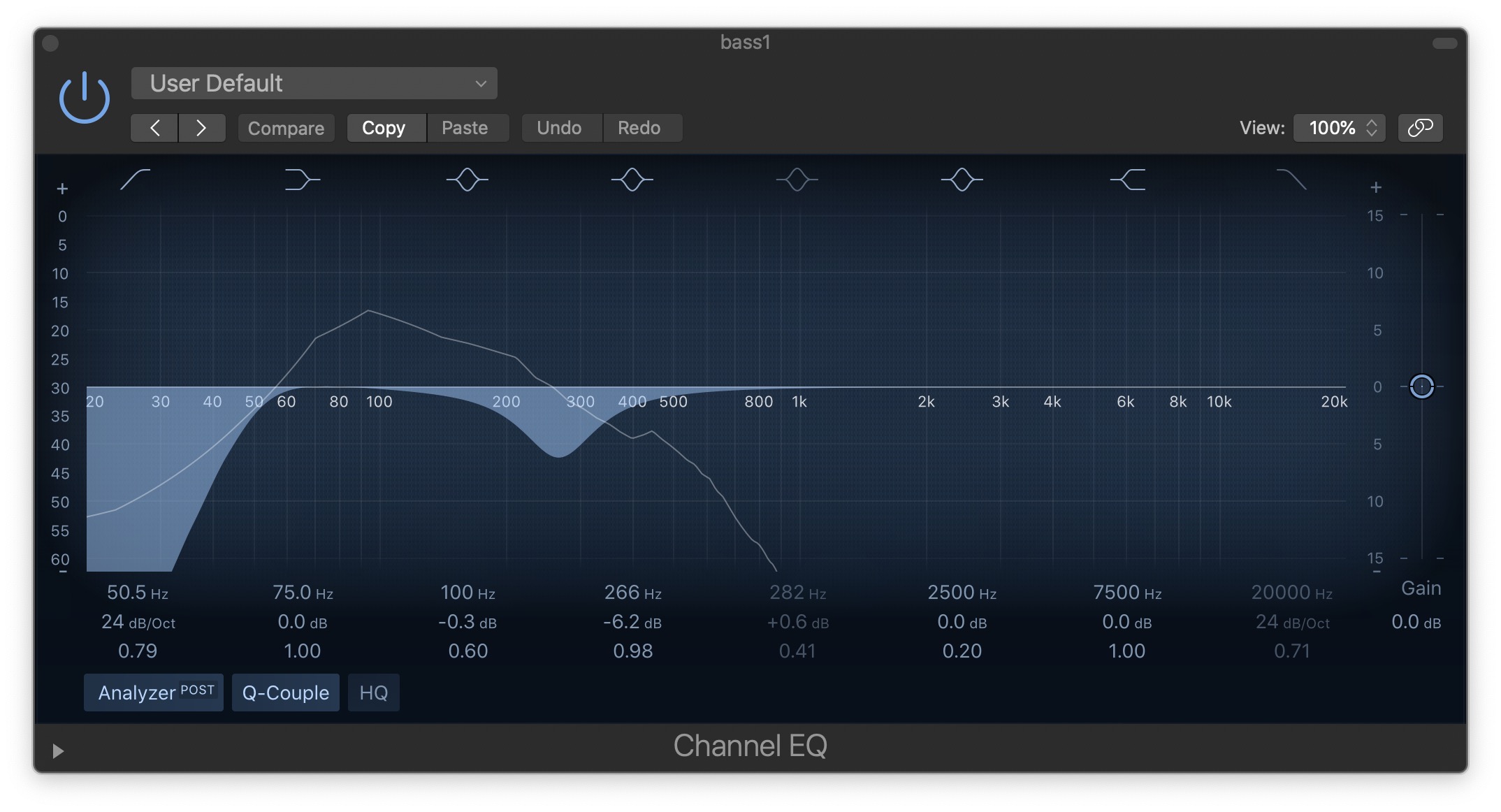
Task: Enable the low-pass filter band icon
Action: 1291,180
